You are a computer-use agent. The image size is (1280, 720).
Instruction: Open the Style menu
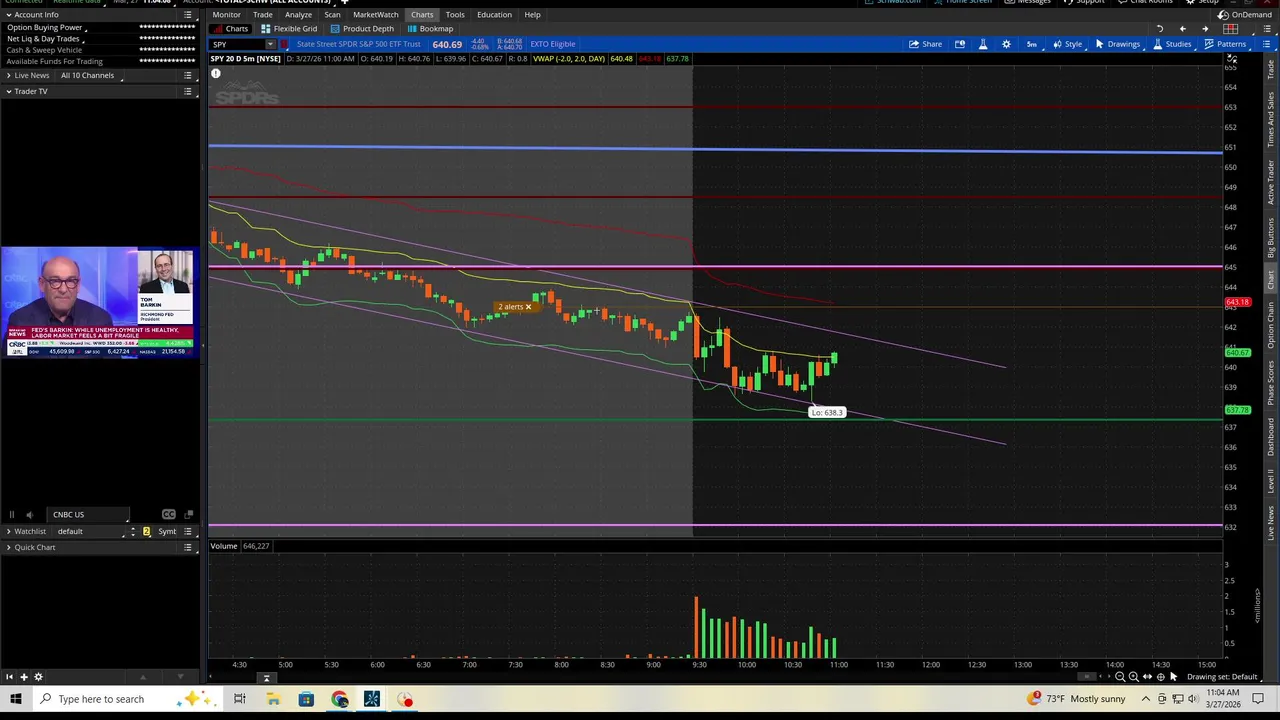pyautogui.click(x=1067, y=44)
